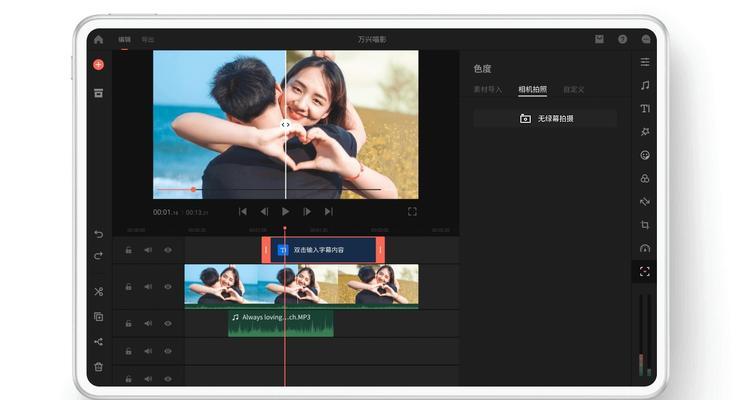Select the 相机拍照 tab
Screen dimensions: 741x400
coord(533,89)
